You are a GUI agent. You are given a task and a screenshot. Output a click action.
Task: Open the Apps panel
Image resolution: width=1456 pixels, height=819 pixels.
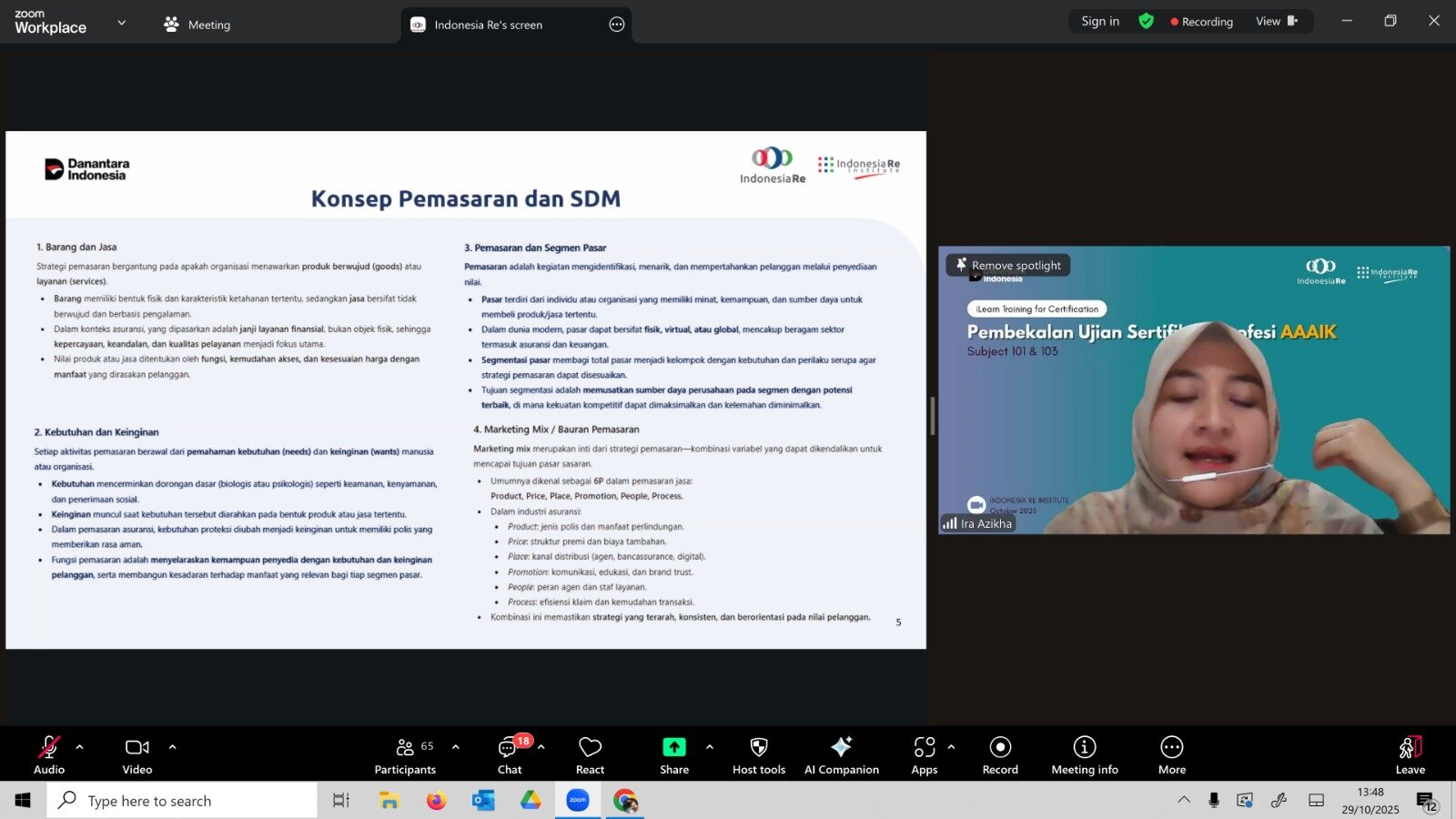[924, 755]
